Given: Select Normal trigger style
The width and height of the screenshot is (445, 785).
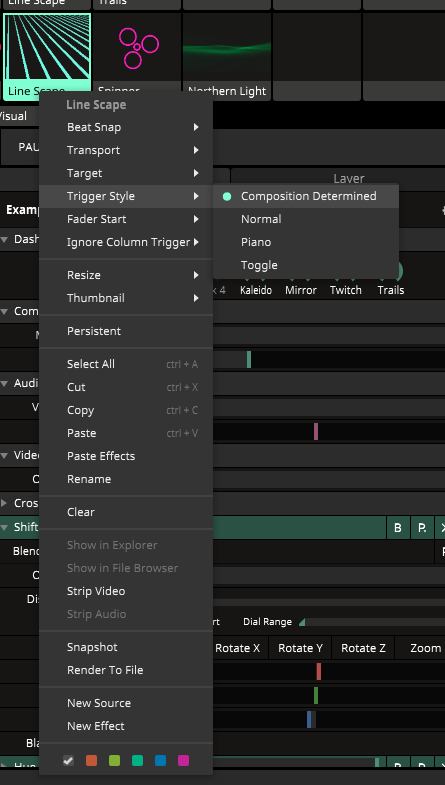Looking at the screenshot, I should click(306, 219).
